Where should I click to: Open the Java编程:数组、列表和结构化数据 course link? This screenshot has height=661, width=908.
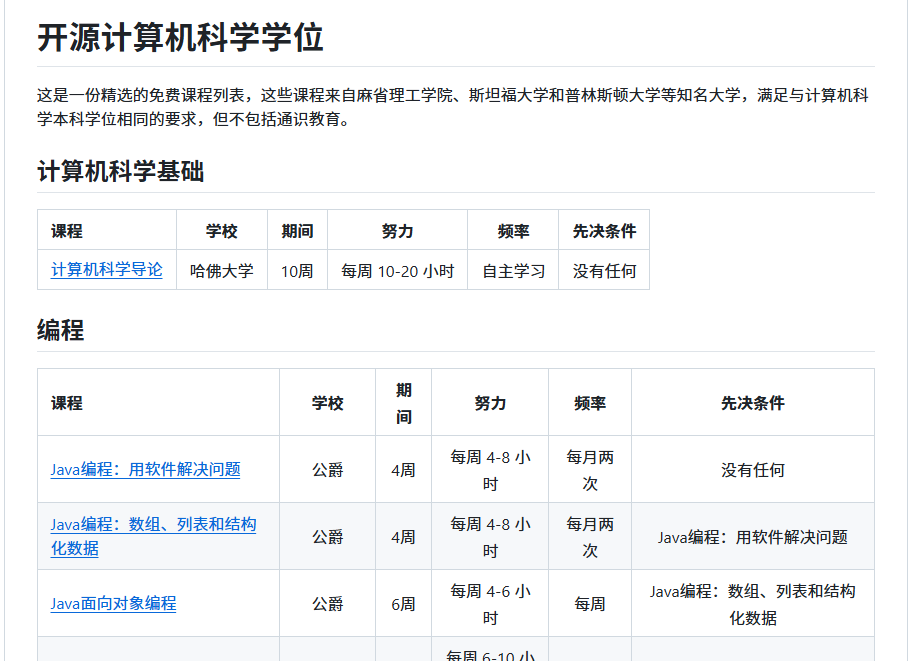click(153, 536)
